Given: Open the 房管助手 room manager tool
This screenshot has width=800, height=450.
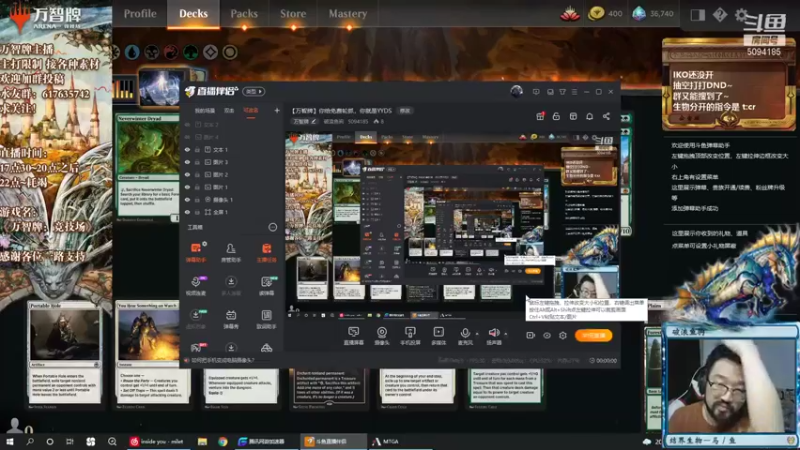Looking at the screenshot, I should [231, 252].
